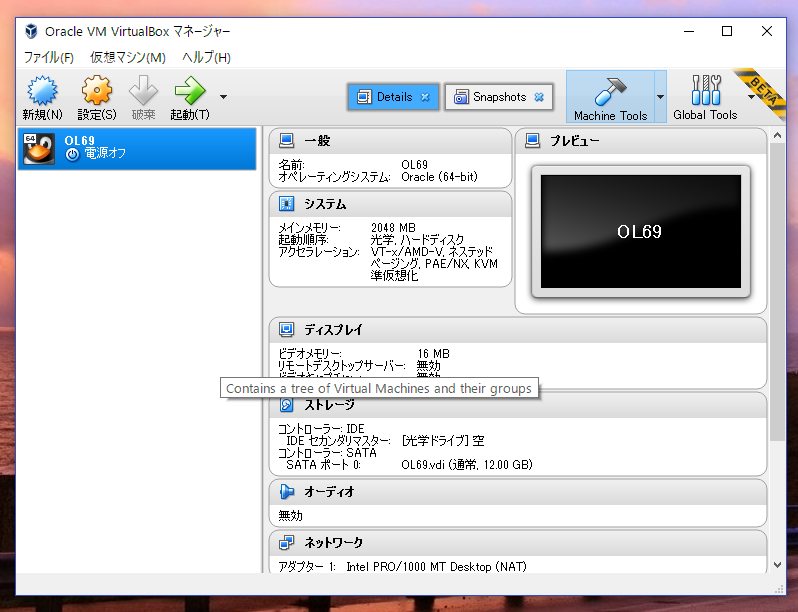
Task: Click the OL69 penguin OS icon
Action: (39, 149)
